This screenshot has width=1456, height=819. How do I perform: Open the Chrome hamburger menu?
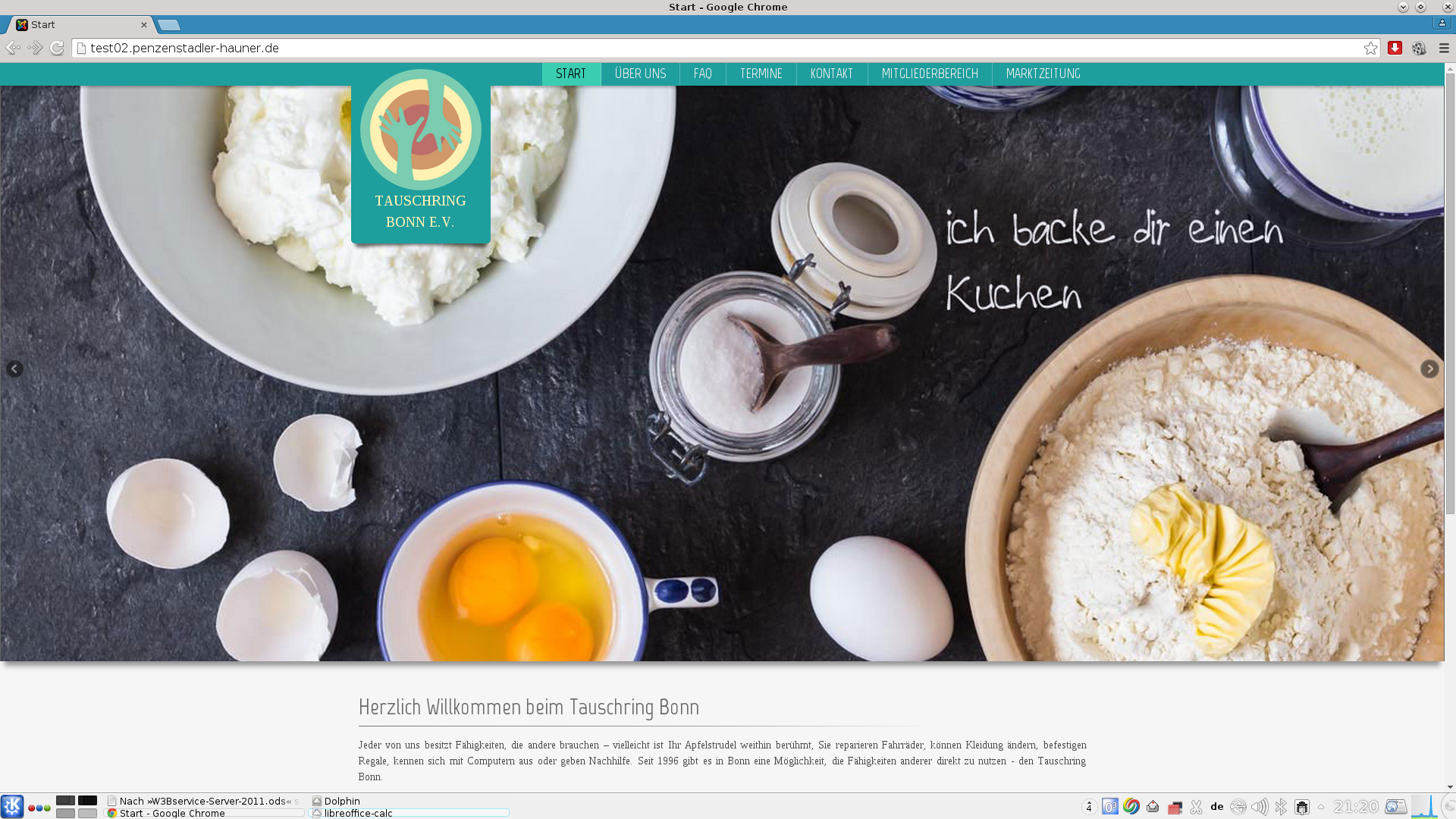click(x=1444, y=48)
